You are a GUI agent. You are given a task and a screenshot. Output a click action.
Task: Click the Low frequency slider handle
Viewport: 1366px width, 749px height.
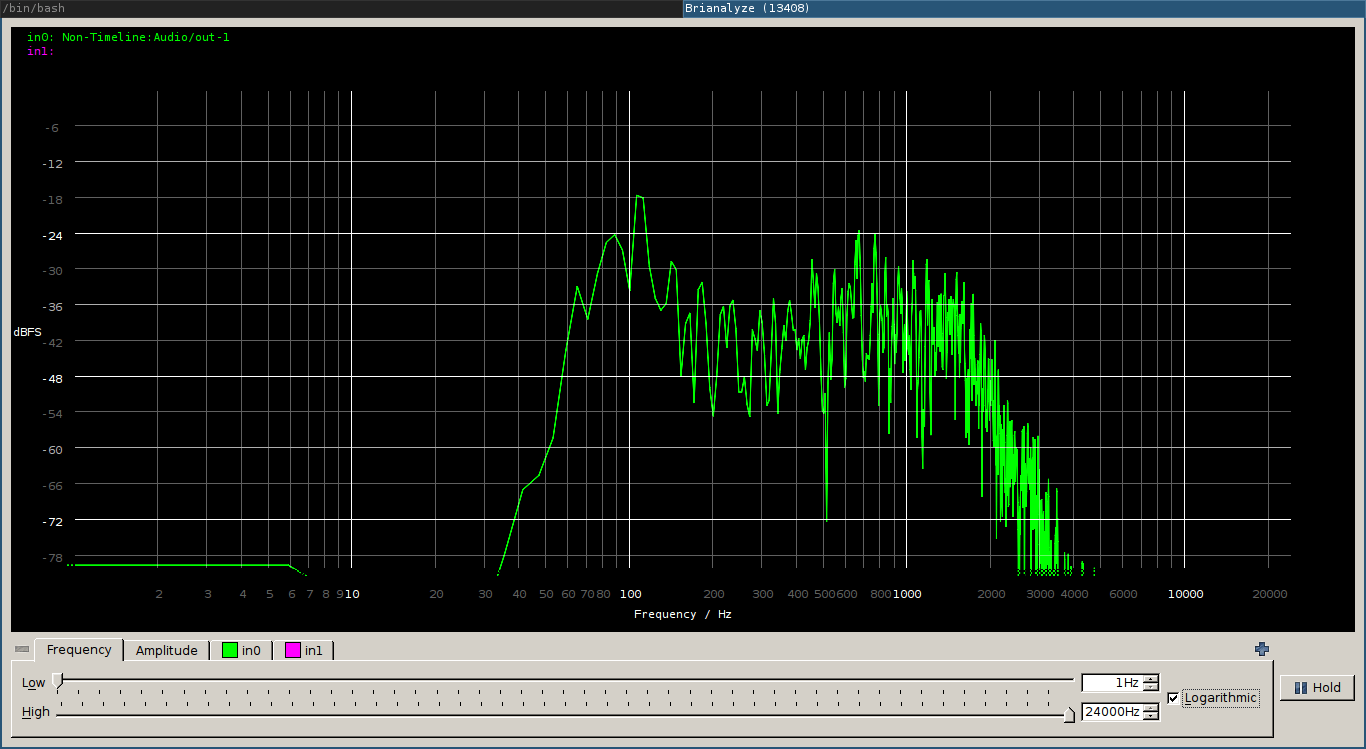coord(58,681)
